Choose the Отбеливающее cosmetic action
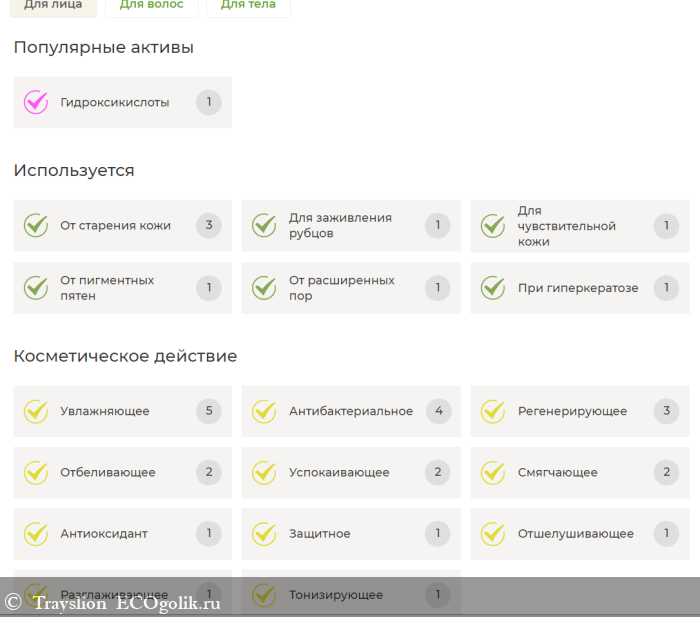Screen dimensions: 700x617 point(122,472)
